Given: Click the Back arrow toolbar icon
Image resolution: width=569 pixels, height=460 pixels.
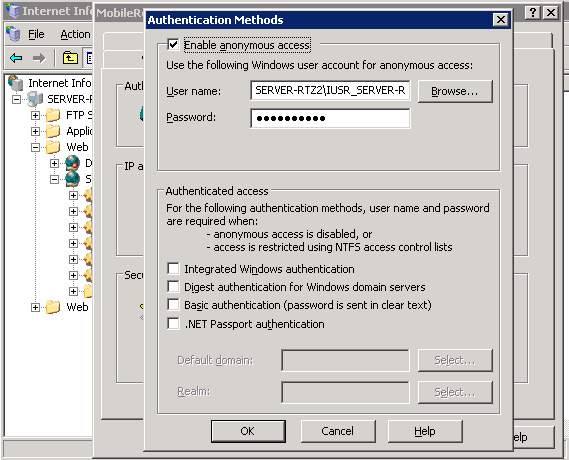Looking at the screenshot, I should click(x=16, y=58).
